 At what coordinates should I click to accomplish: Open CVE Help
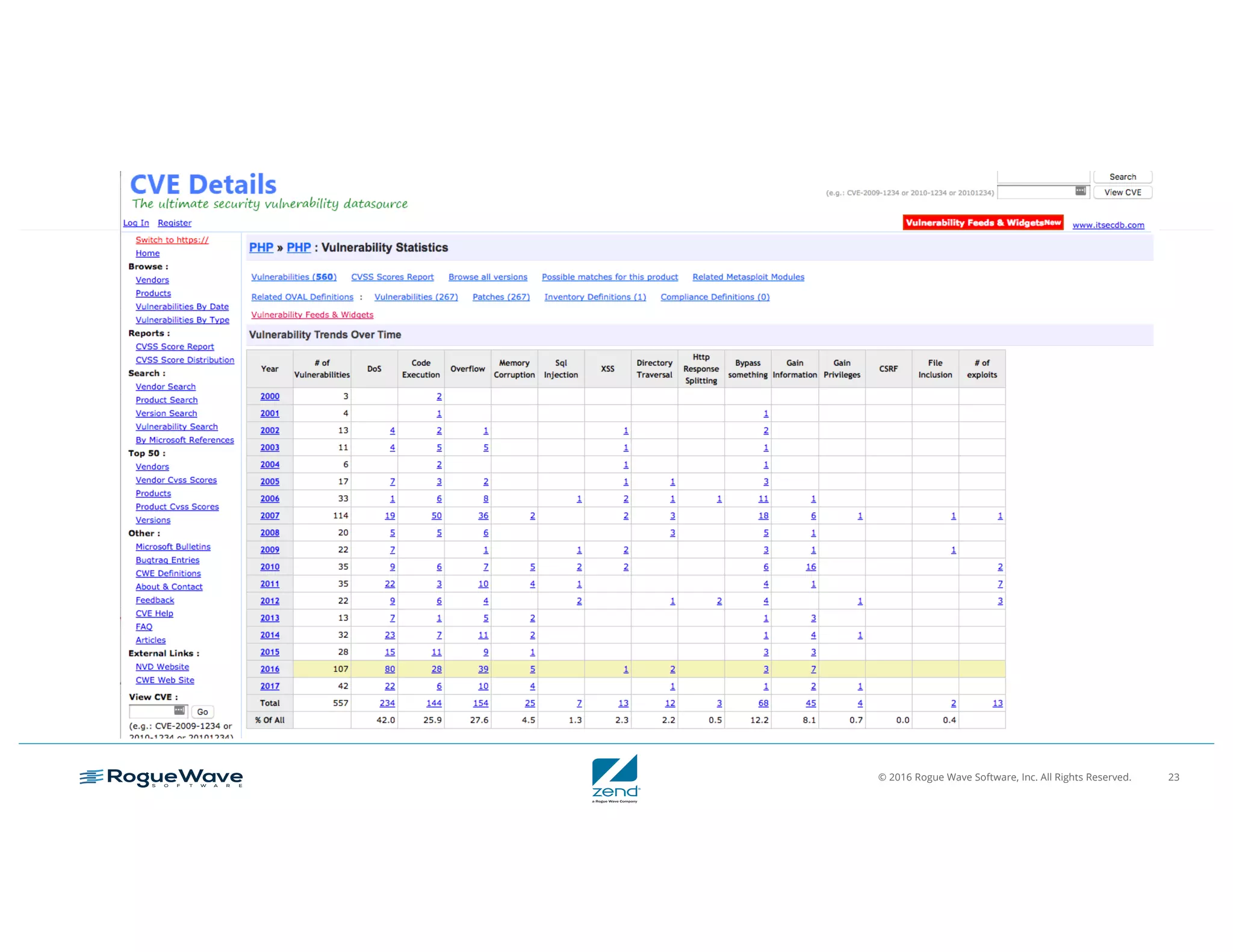(154, 614)
